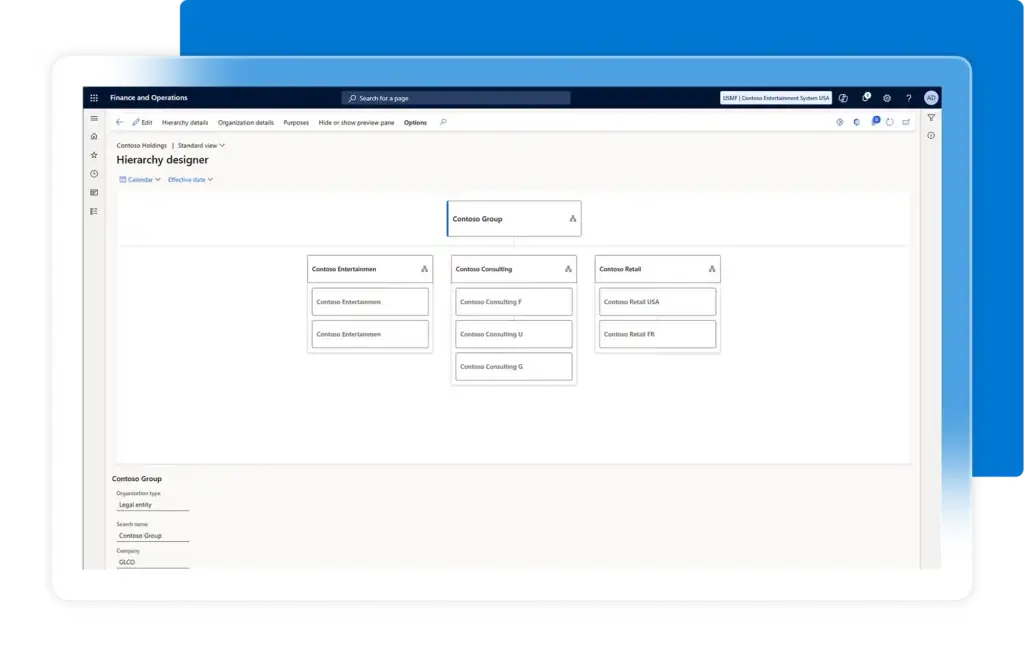Open the info circle icon below the filter
The height and width of the screenshot is (656, 1024).
(931, 136)
